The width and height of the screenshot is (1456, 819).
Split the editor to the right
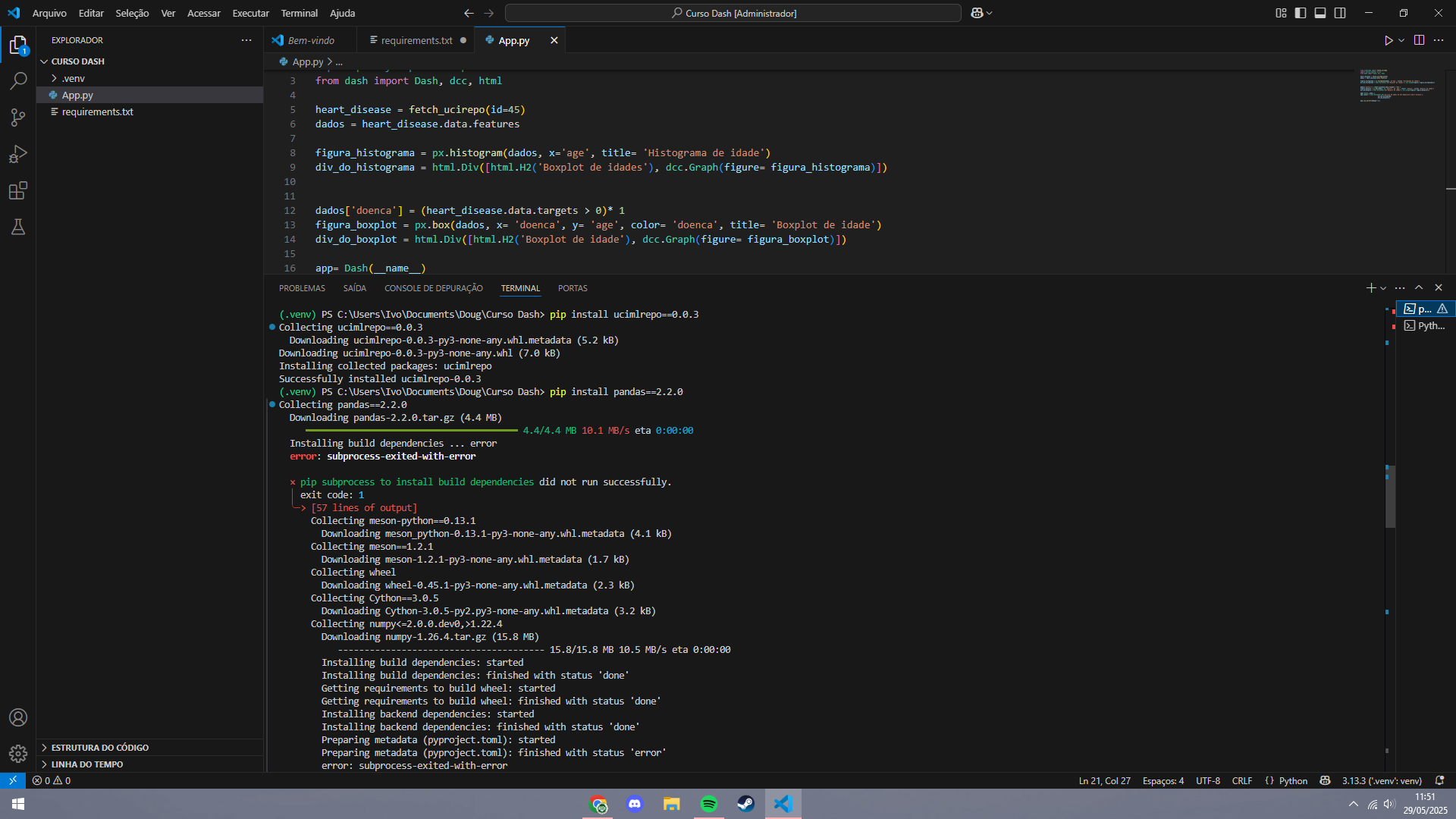pos(1419,40)
